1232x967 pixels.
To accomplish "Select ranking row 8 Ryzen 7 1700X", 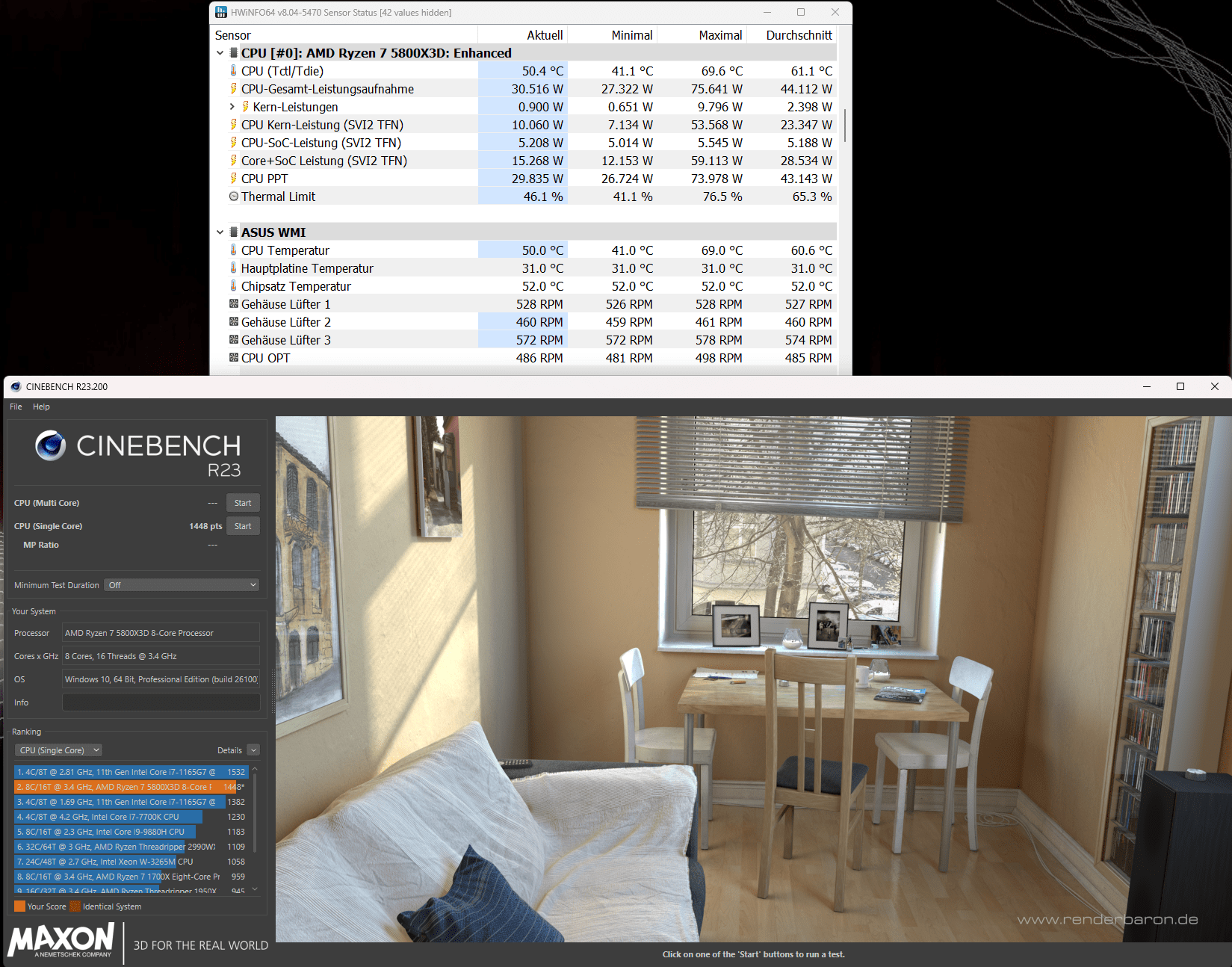I will (x=131, y=877).
